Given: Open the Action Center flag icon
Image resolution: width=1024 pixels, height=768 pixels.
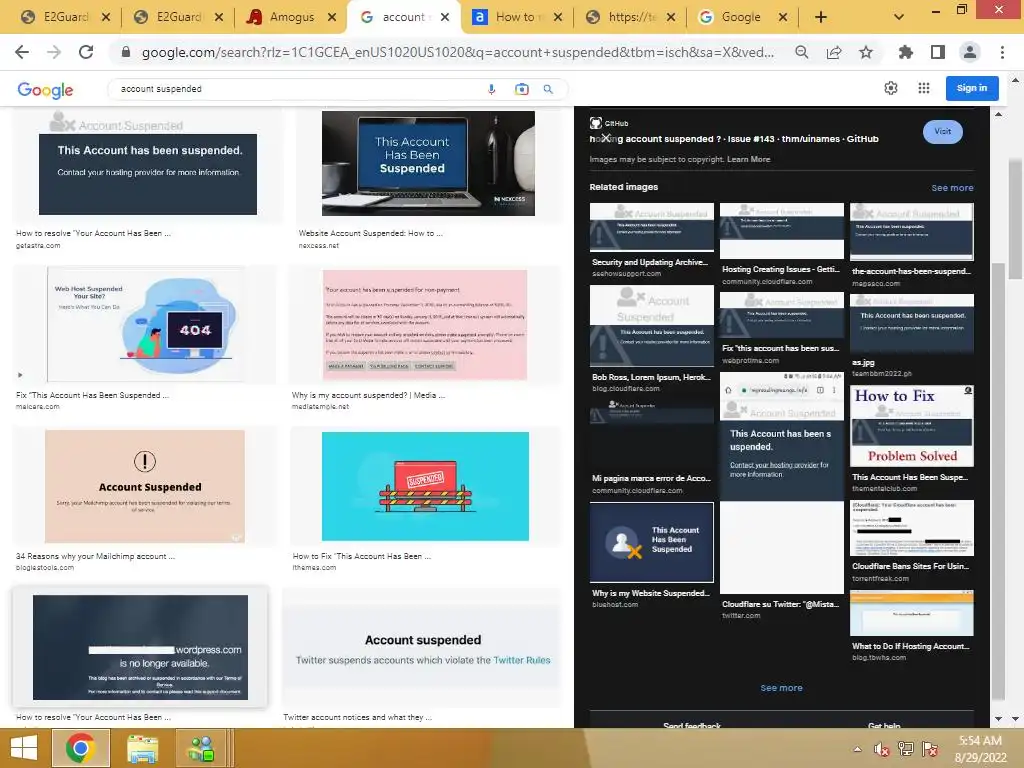Looking at the screenshot, I should click(x=930, y=749).
